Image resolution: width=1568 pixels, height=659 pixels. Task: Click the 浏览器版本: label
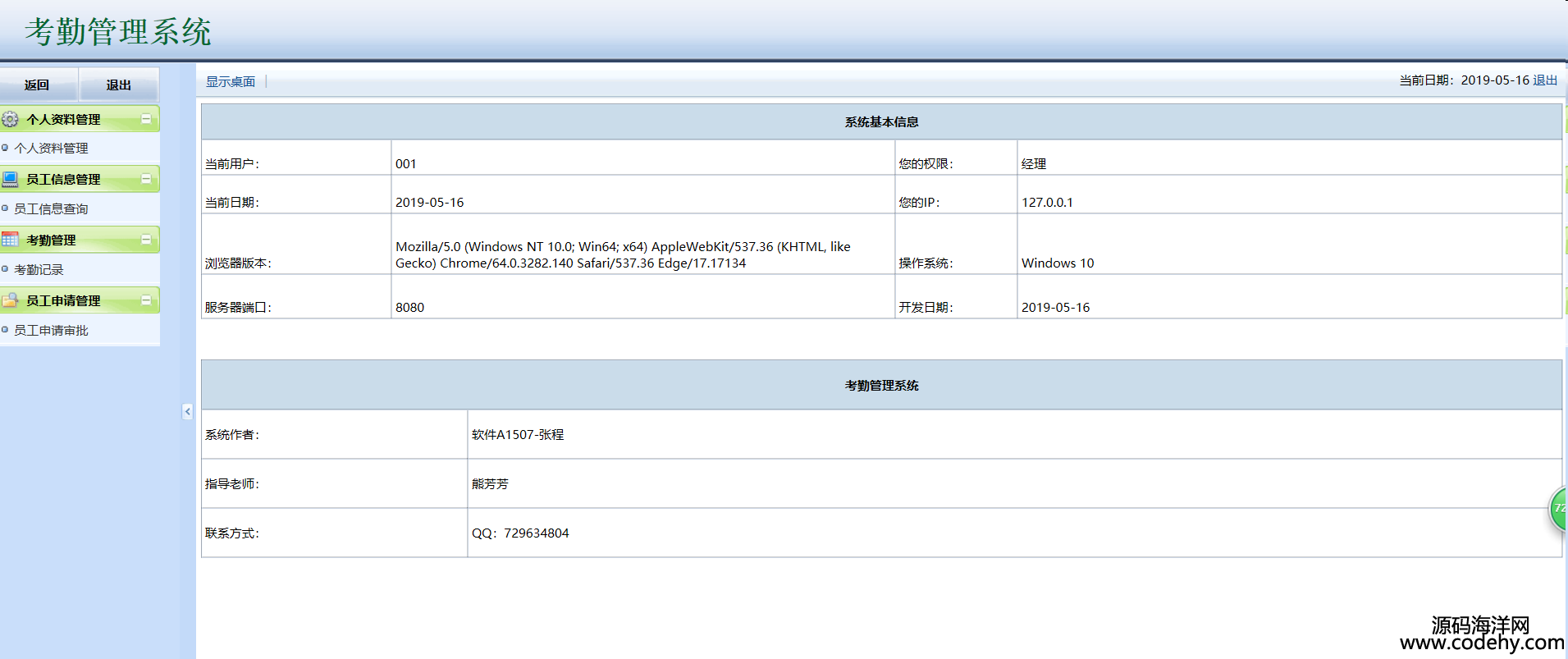click(238, 263)
